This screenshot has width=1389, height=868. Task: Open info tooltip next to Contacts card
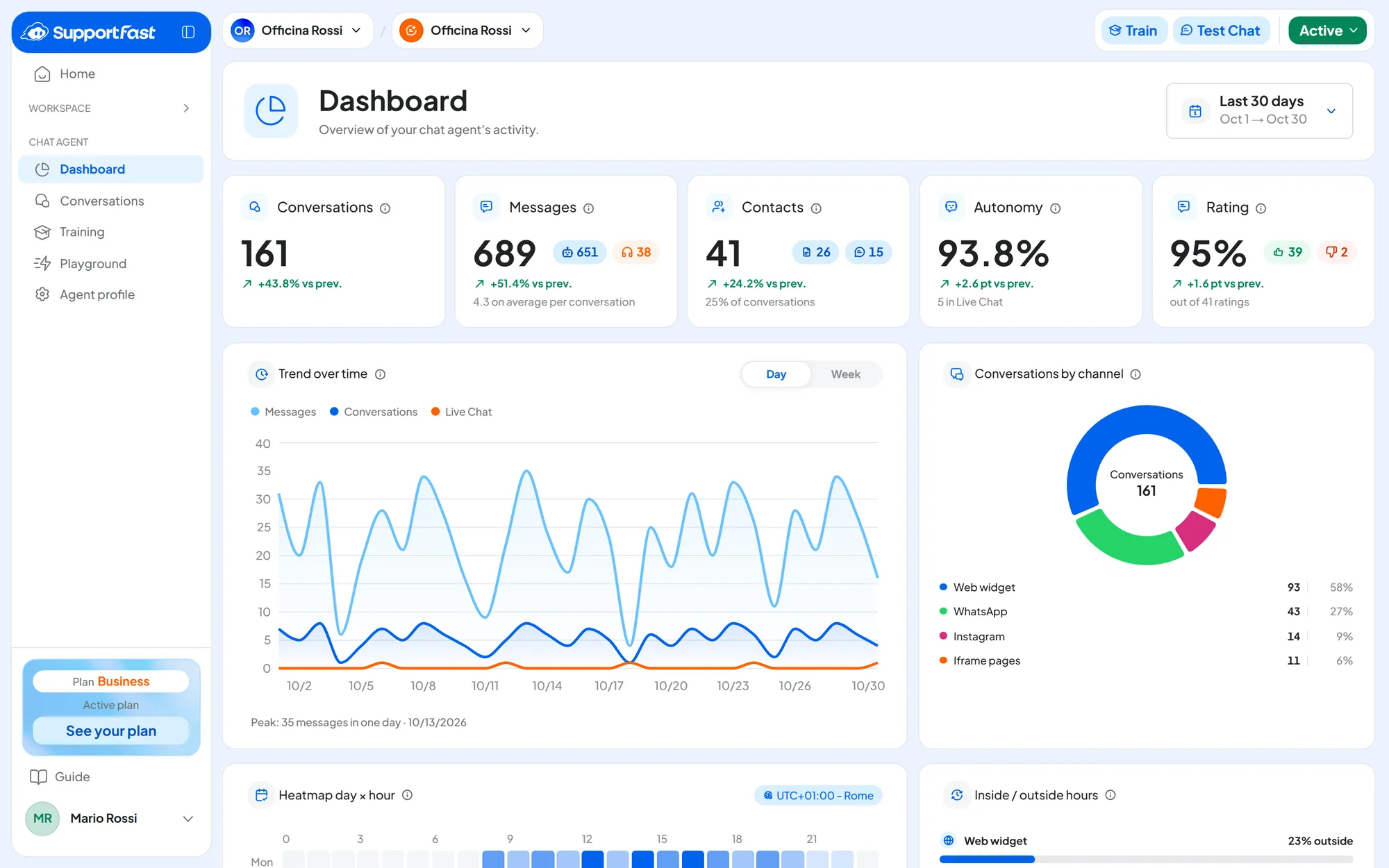pos(817,208)
